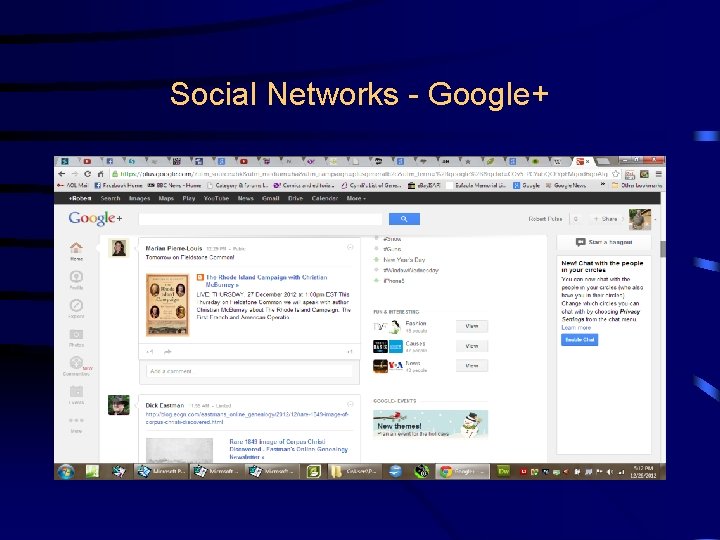Click the Add a comment field
This screenshot has width=720, height=540.
tap(250, 371)
